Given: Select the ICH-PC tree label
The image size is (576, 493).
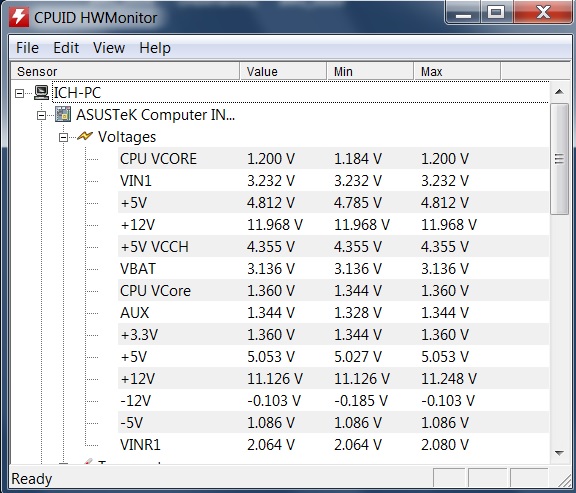Looking at the screenshot, I should click(x=77, y=93).
